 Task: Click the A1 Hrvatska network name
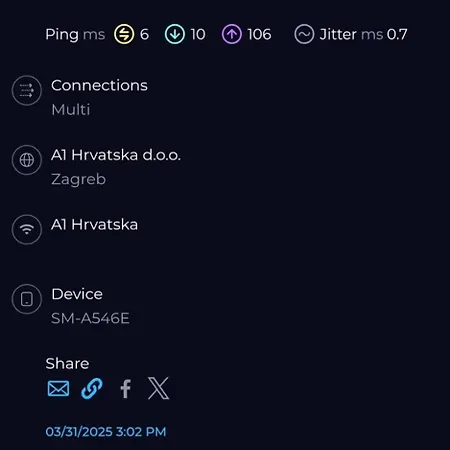coord(95,224)
